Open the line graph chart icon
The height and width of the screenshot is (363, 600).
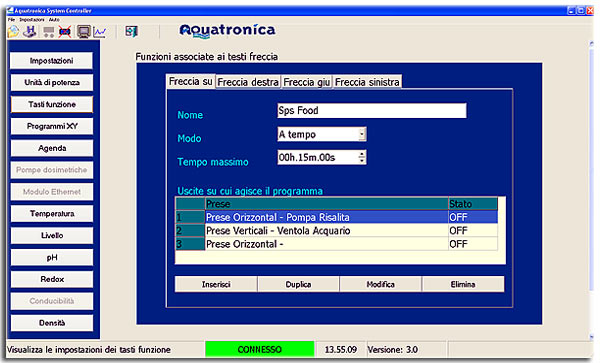pyautogui.click(x=100, y=31)
